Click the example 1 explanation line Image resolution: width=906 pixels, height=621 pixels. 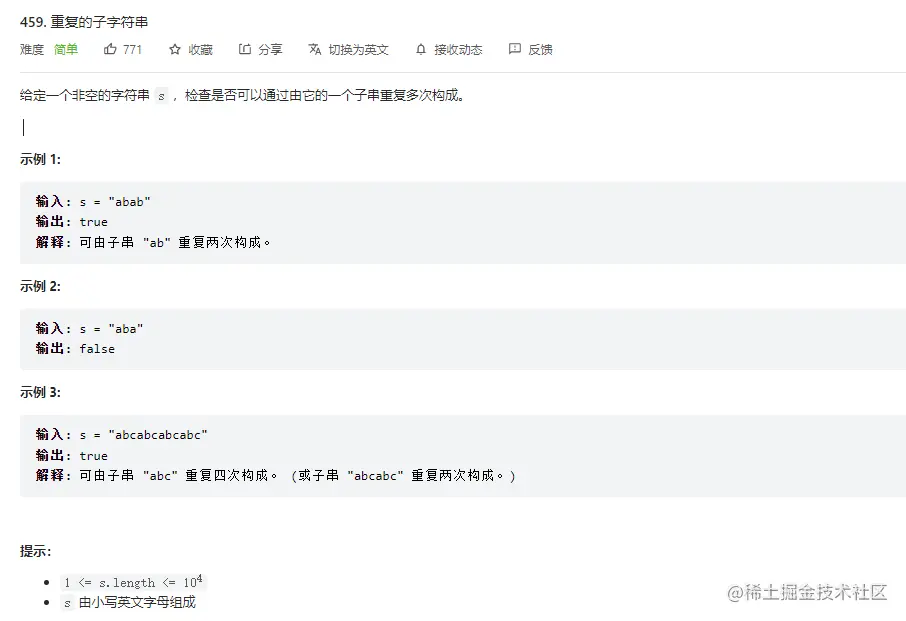tap(154, 243)
